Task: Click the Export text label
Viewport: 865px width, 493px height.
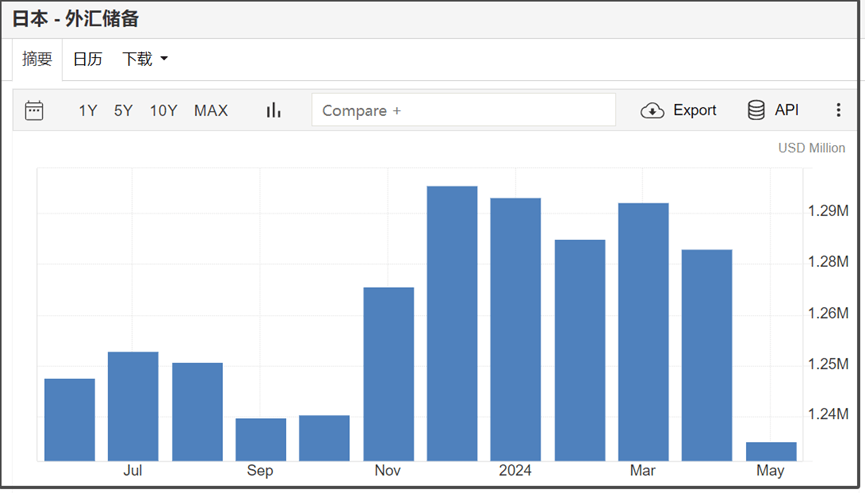Action: click(x=694, y=110)
